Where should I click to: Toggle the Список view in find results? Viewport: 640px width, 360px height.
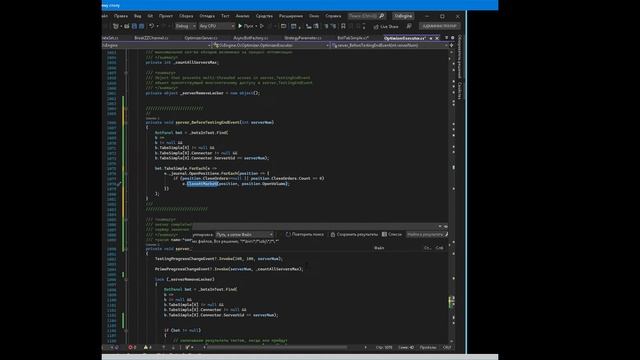tap(392, 235)
